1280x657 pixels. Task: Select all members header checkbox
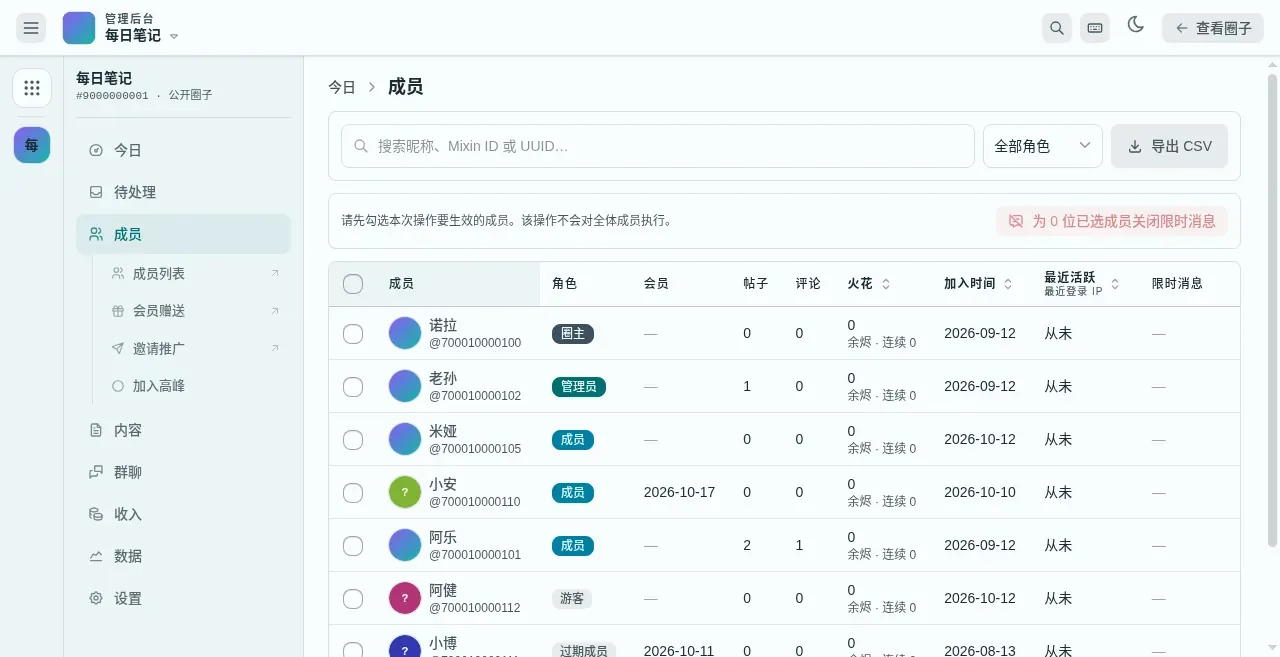coord(353,284)
